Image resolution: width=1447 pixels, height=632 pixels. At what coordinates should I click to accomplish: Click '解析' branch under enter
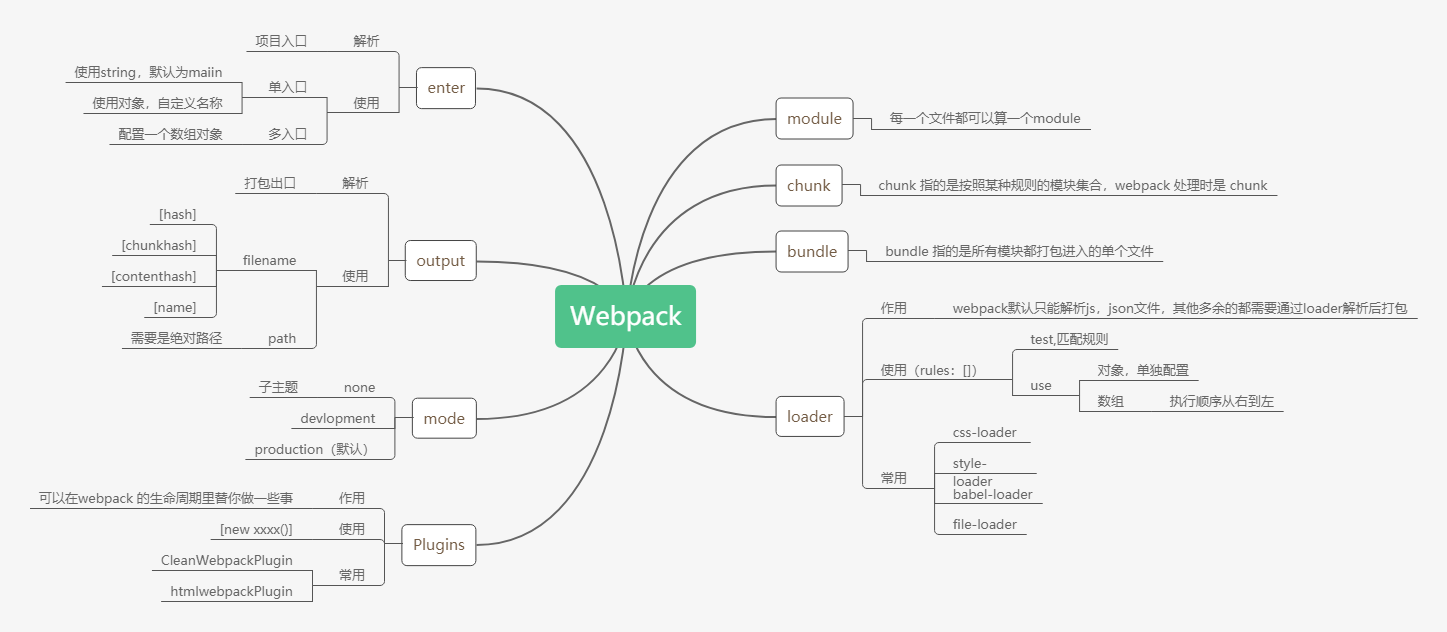366,41
